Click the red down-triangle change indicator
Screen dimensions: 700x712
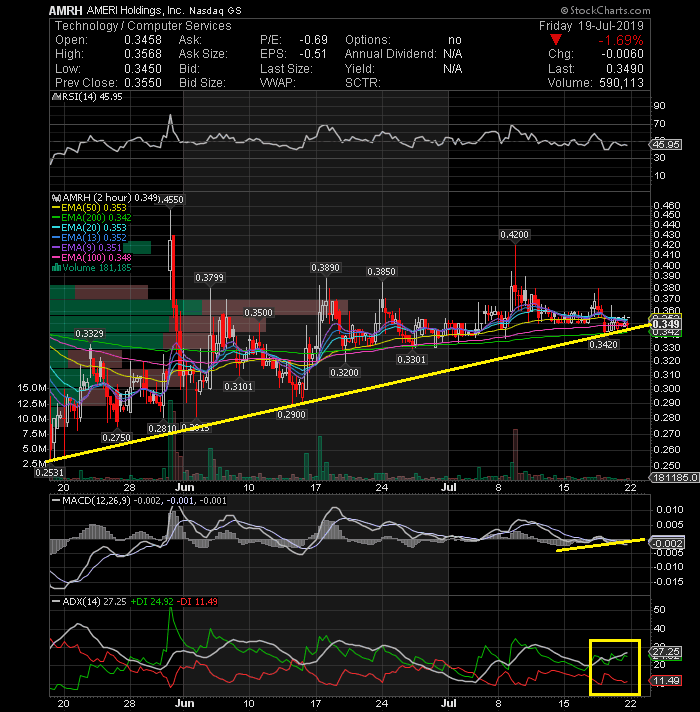point(555,40)
